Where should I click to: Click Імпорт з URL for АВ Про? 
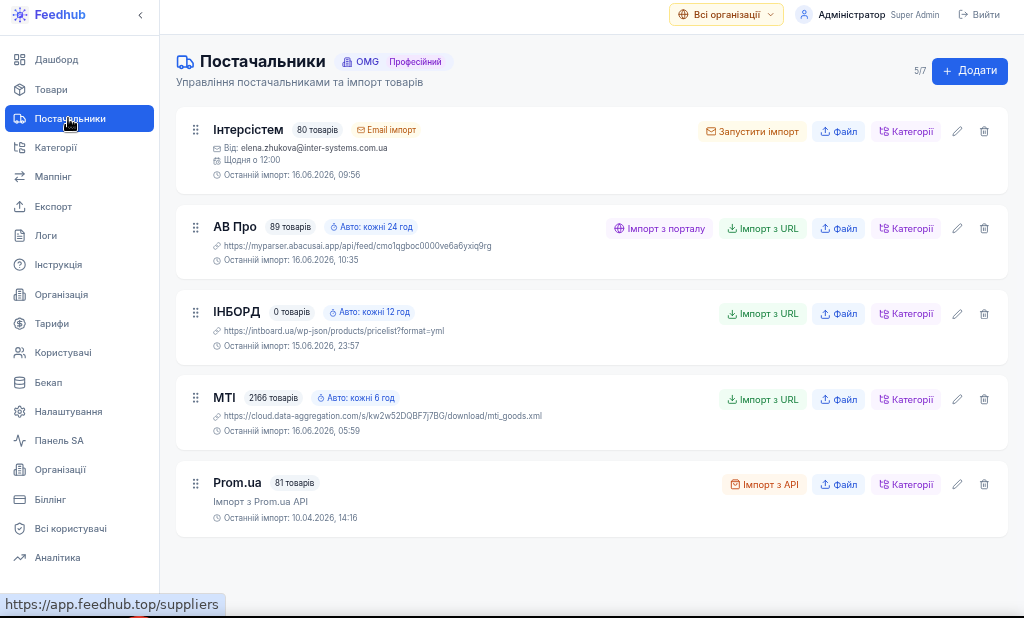[763, 229]
